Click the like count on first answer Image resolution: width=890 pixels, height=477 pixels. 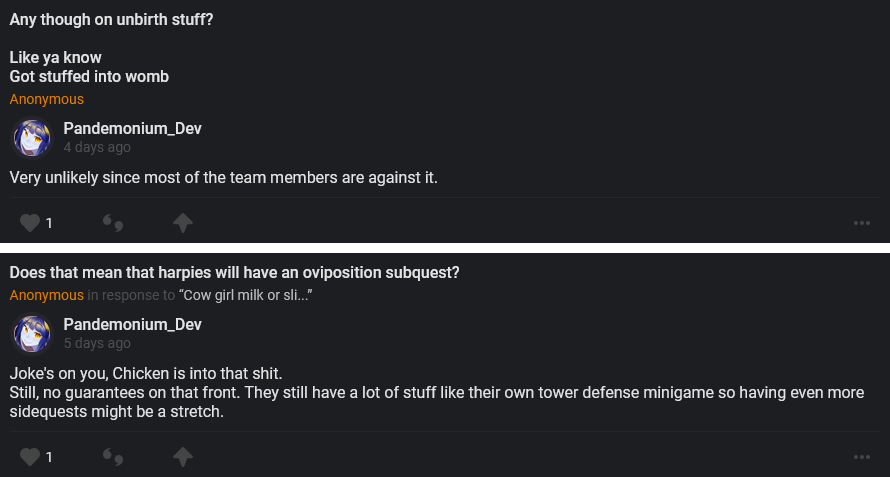point(48,223)
